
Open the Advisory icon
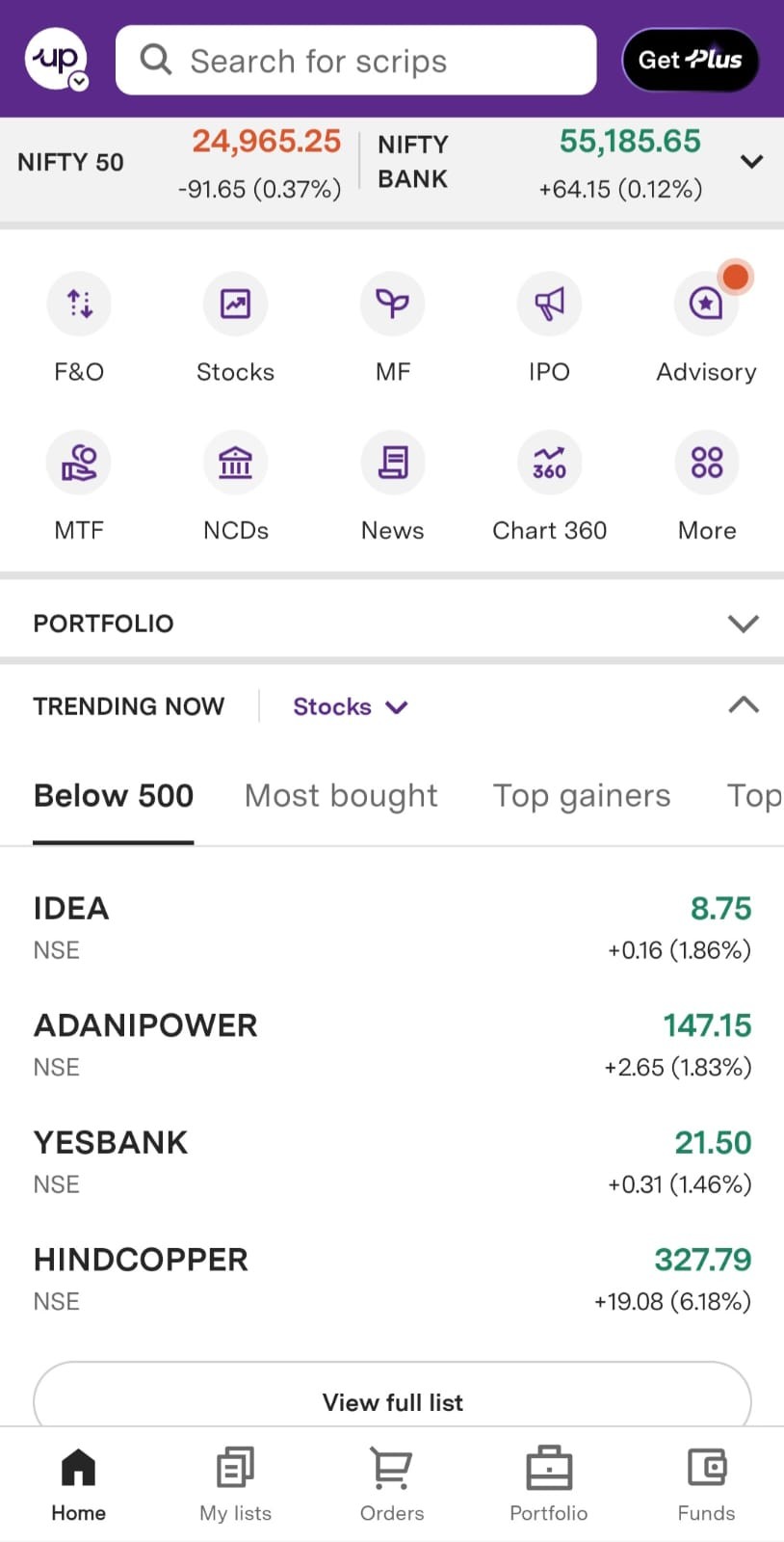click(x=706, y=305)
